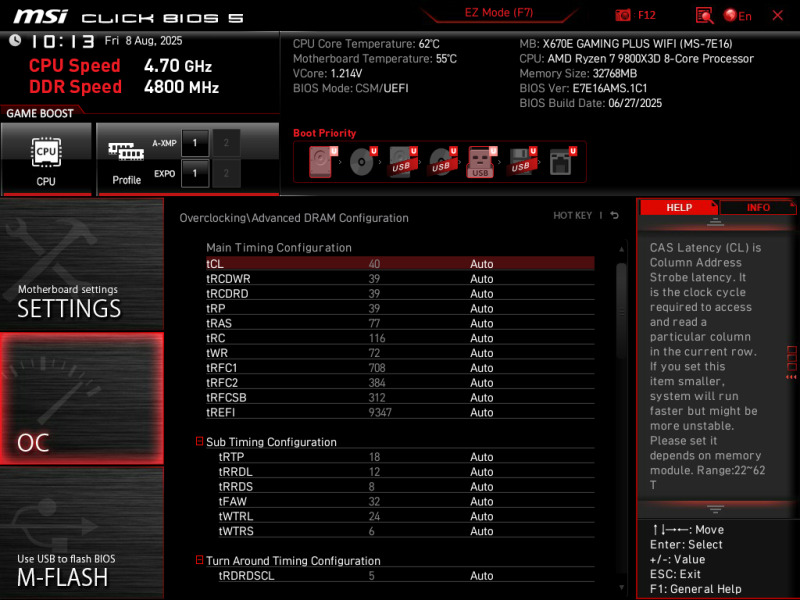Viewport: 800px width, 600px height.
Task: Open the OC overclocking menu
Action: [x=82, y=398]
